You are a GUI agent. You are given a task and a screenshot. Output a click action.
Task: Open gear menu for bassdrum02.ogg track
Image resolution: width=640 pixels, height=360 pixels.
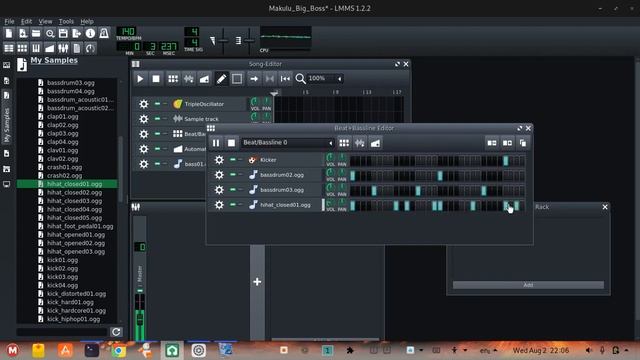click(219, 175)
